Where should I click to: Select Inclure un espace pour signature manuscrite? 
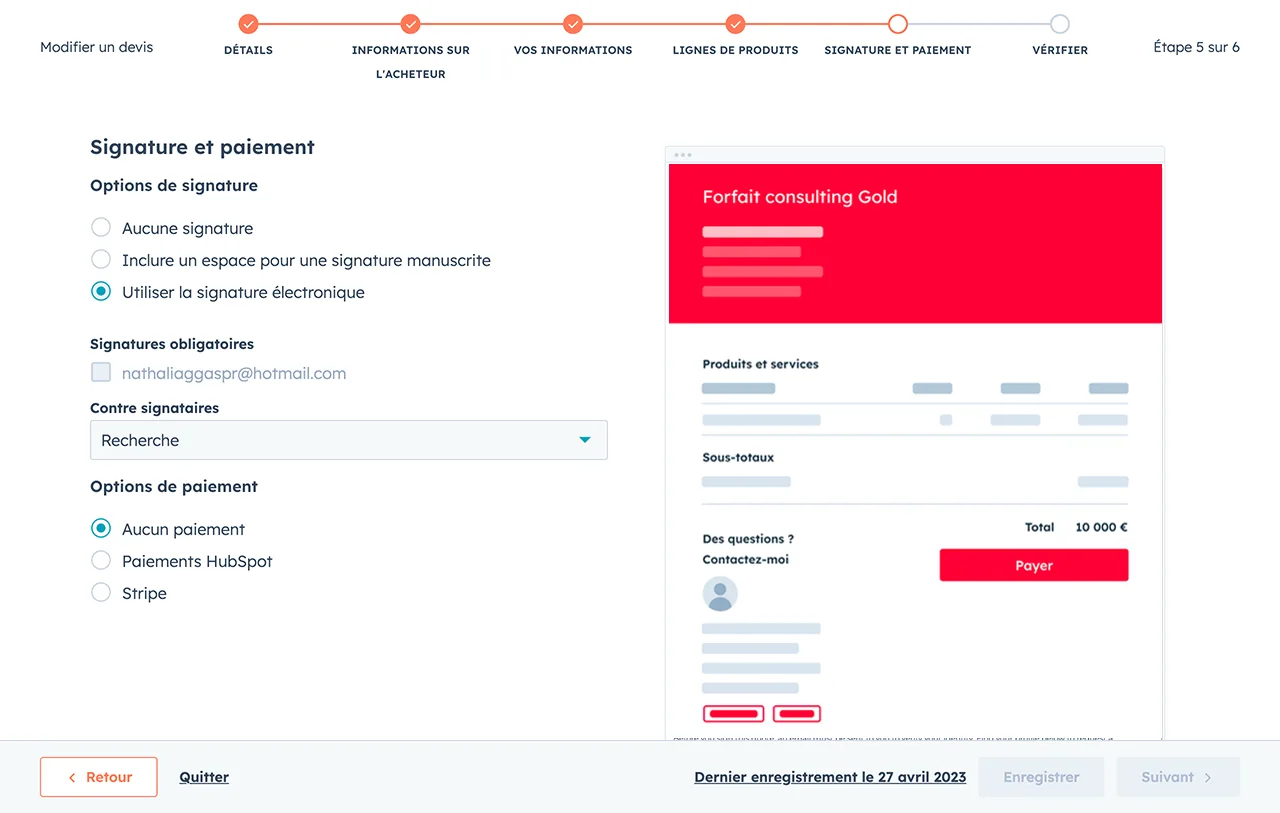[x=101, y=260]
